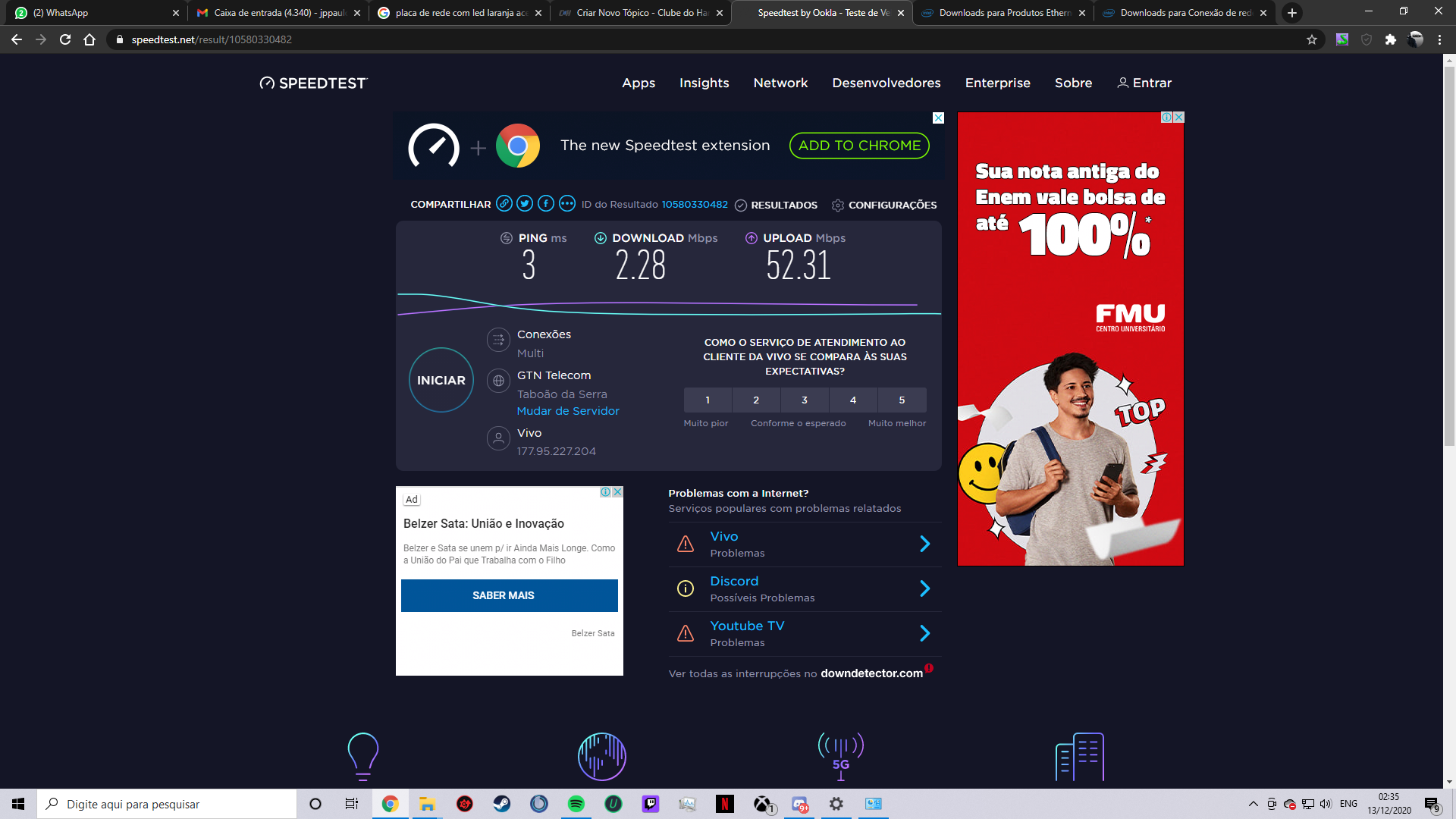
Task: Click Entrar to sign in
Action: tap(1144, 83)
